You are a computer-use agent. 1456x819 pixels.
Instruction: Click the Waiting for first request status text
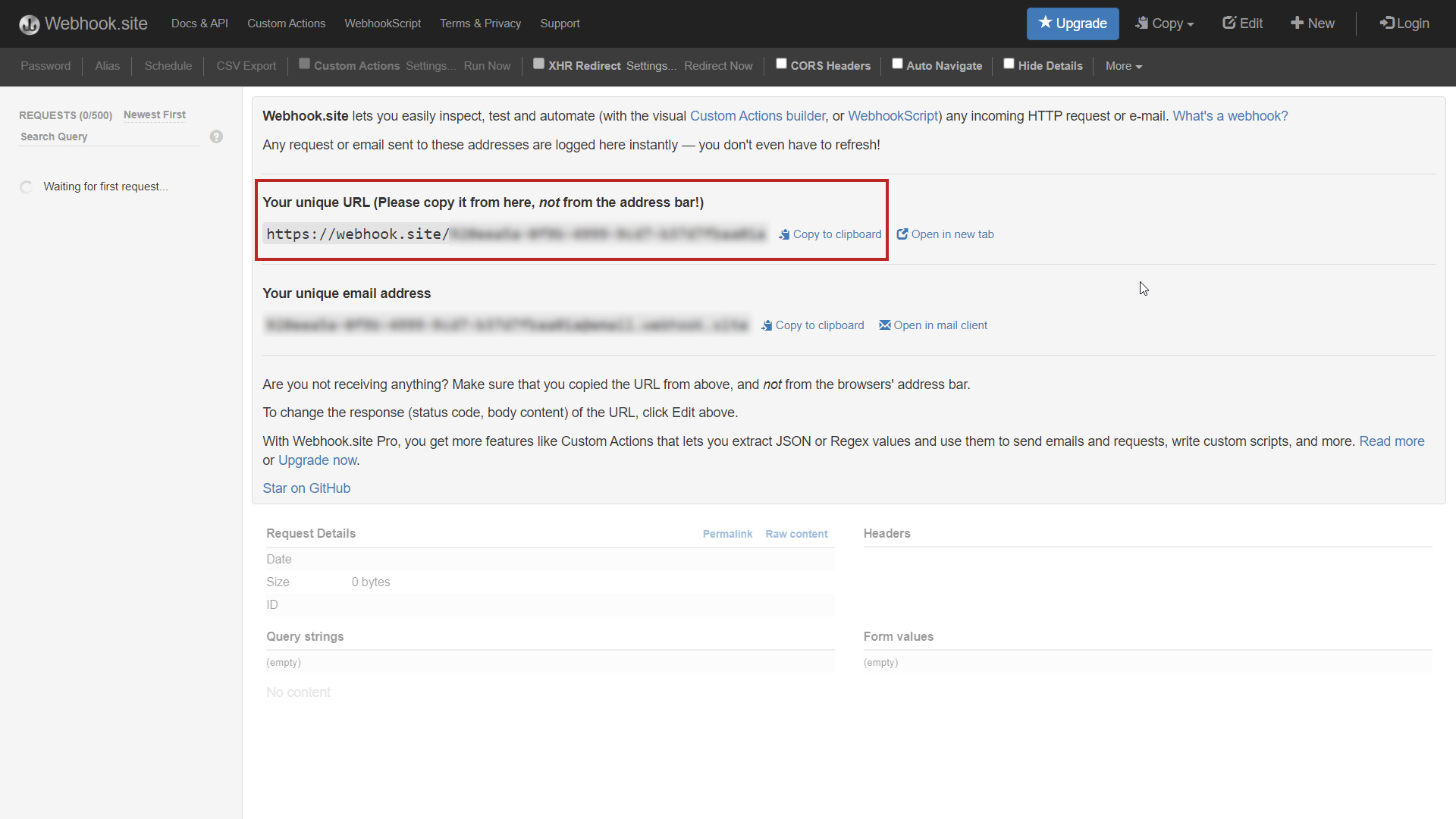click(105, 187)
